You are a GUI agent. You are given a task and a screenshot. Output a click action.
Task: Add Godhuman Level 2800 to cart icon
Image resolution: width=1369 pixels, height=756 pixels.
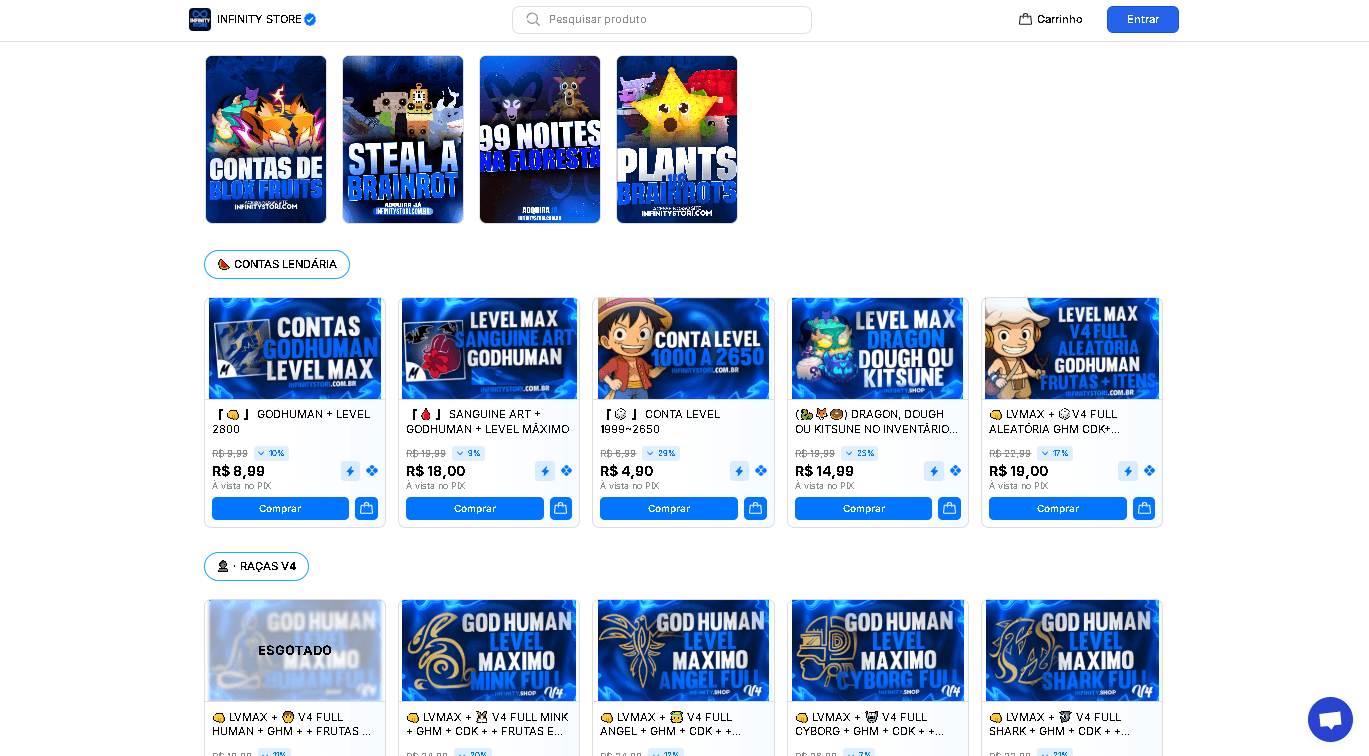click(366, 508)
